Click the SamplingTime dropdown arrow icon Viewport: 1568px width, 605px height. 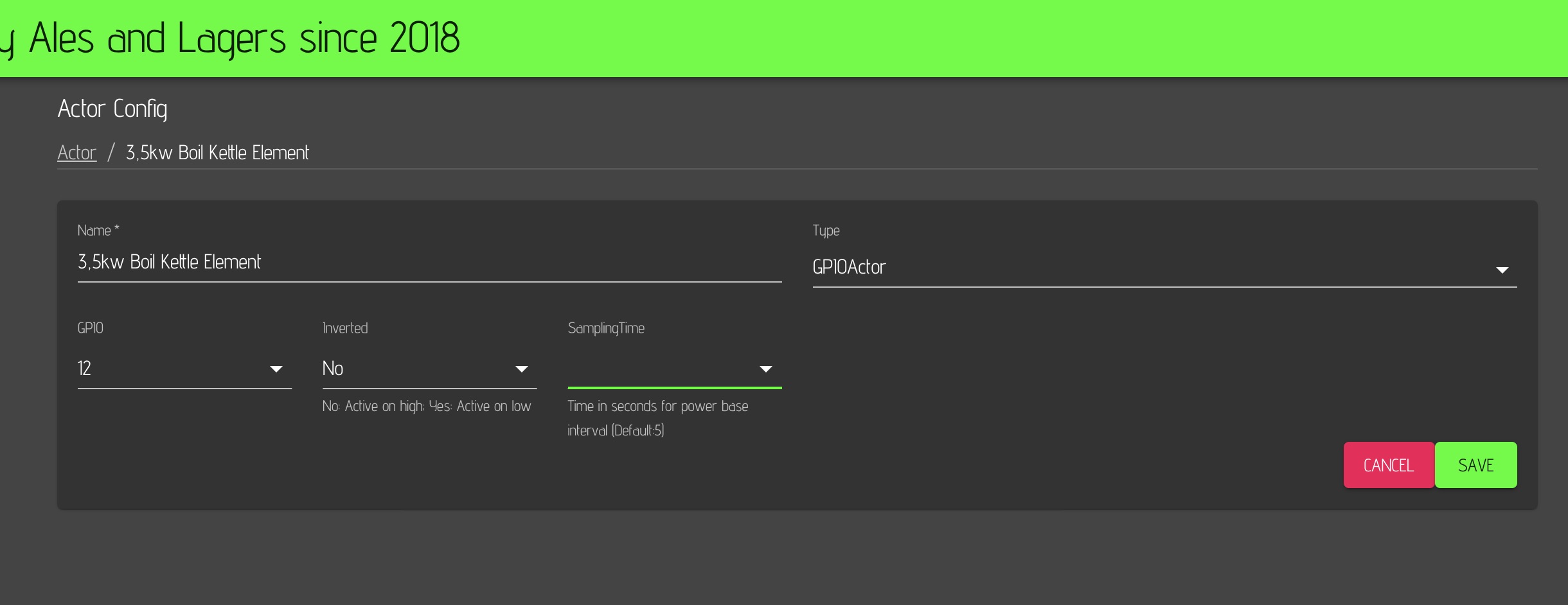765,369
